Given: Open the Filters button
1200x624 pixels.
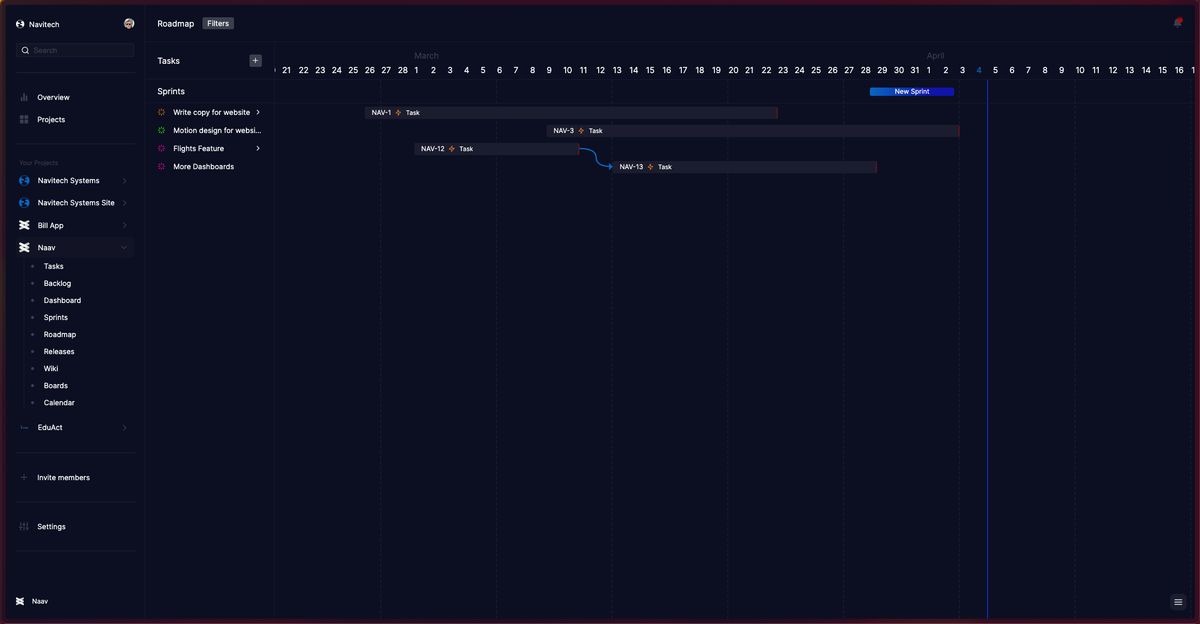Looking at the screenshot, I should [x=218, y=24].
